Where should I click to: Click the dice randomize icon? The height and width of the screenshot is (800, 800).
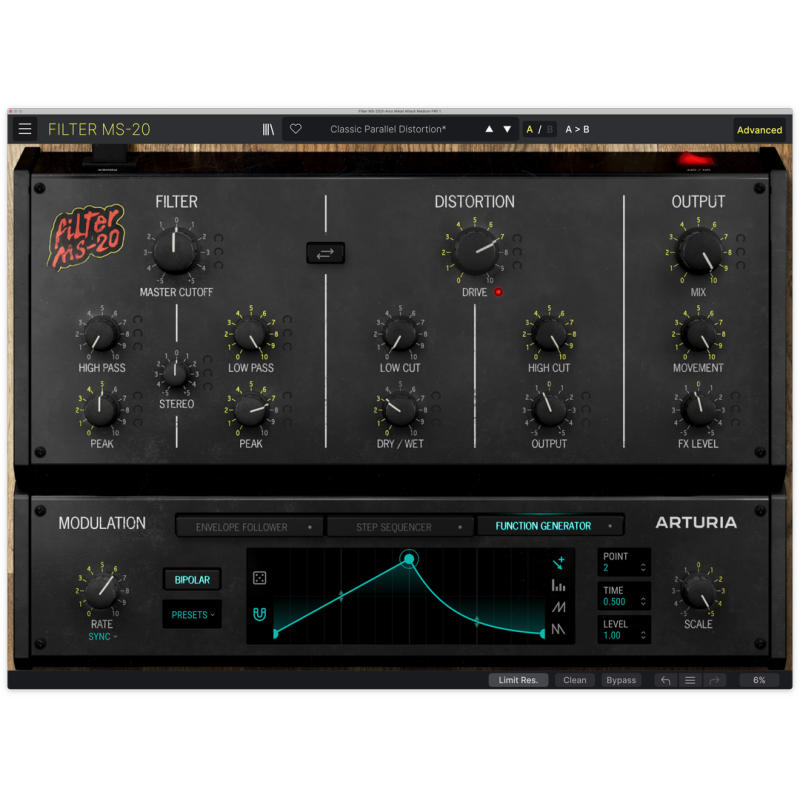tap(259, 578)
